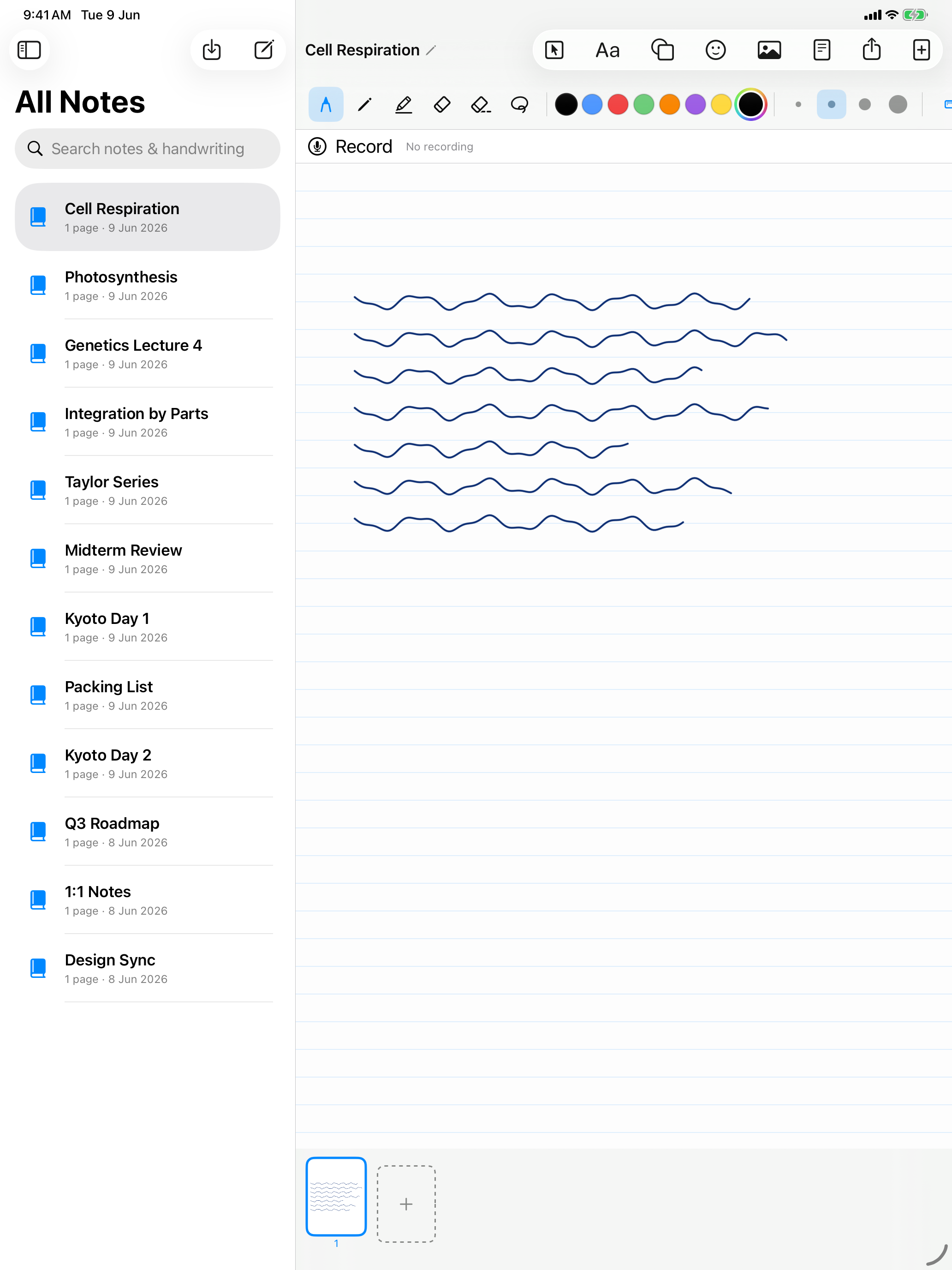Select the pointer selection tool
The image size is (952, 1270).
coord(554,50)
